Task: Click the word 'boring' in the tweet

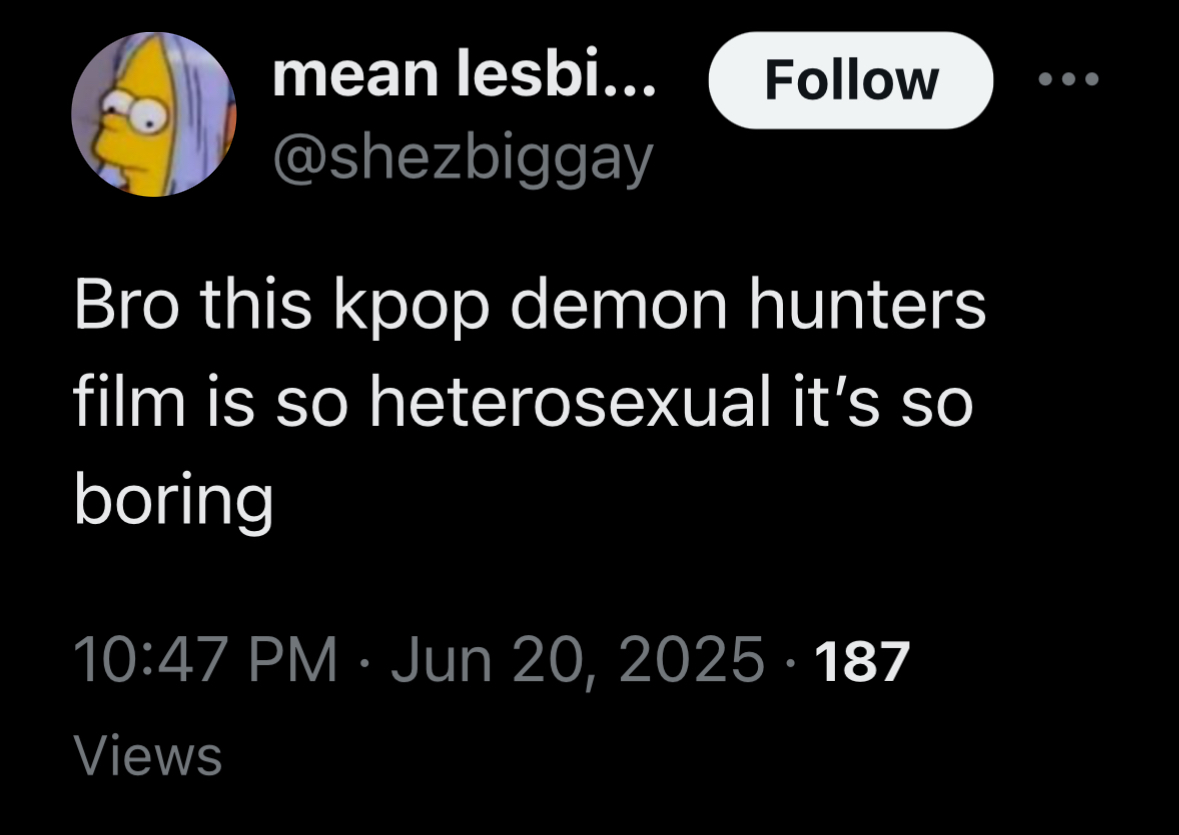Action: point(174,501)
